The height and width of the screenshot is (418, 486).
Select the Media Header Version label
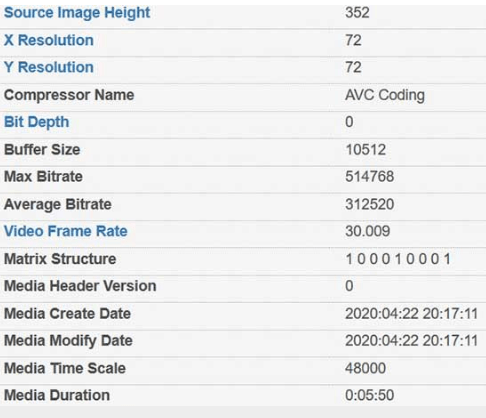point(80,286)
